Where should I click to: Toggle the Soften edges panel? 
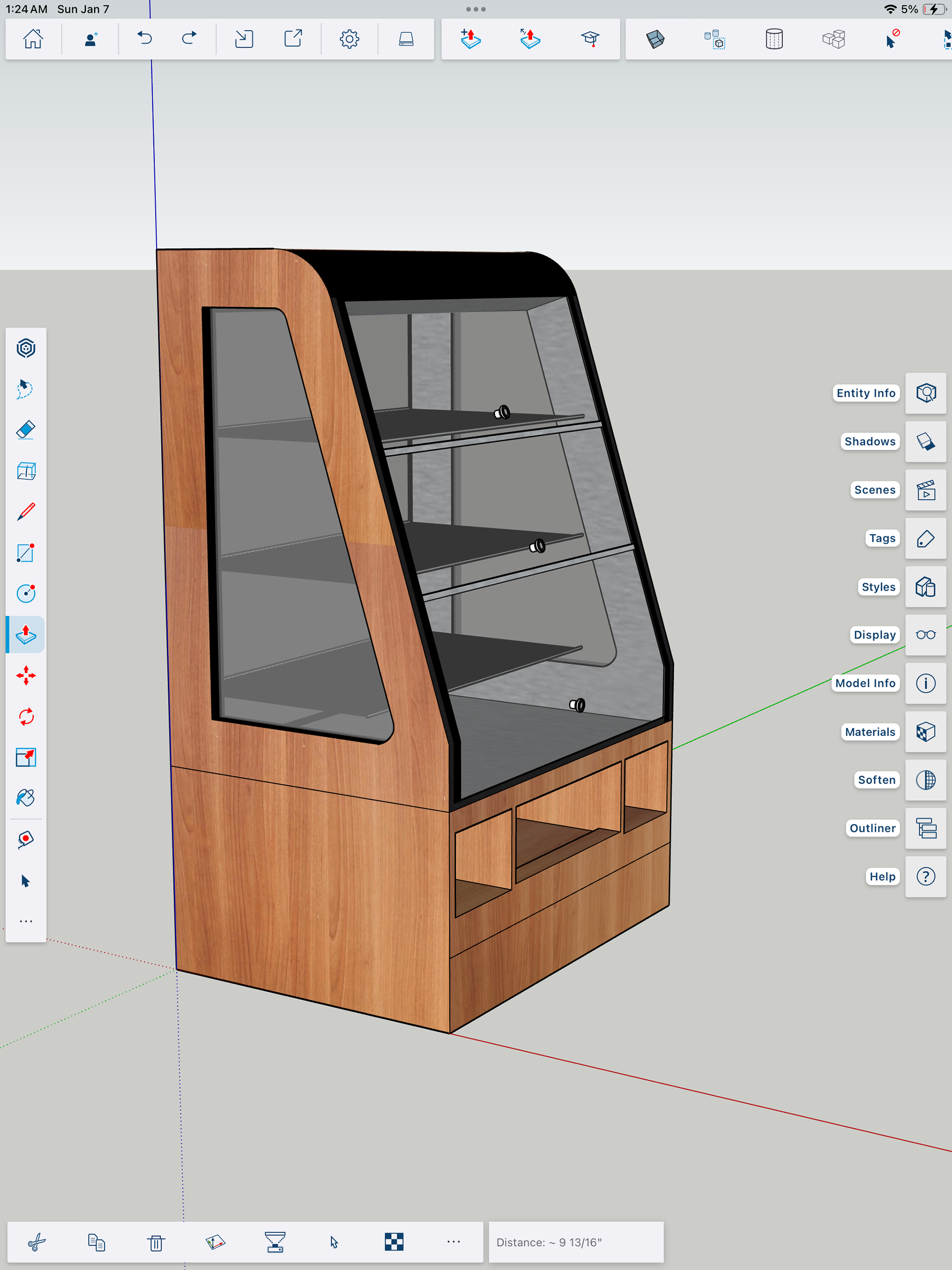pos(925,780)
